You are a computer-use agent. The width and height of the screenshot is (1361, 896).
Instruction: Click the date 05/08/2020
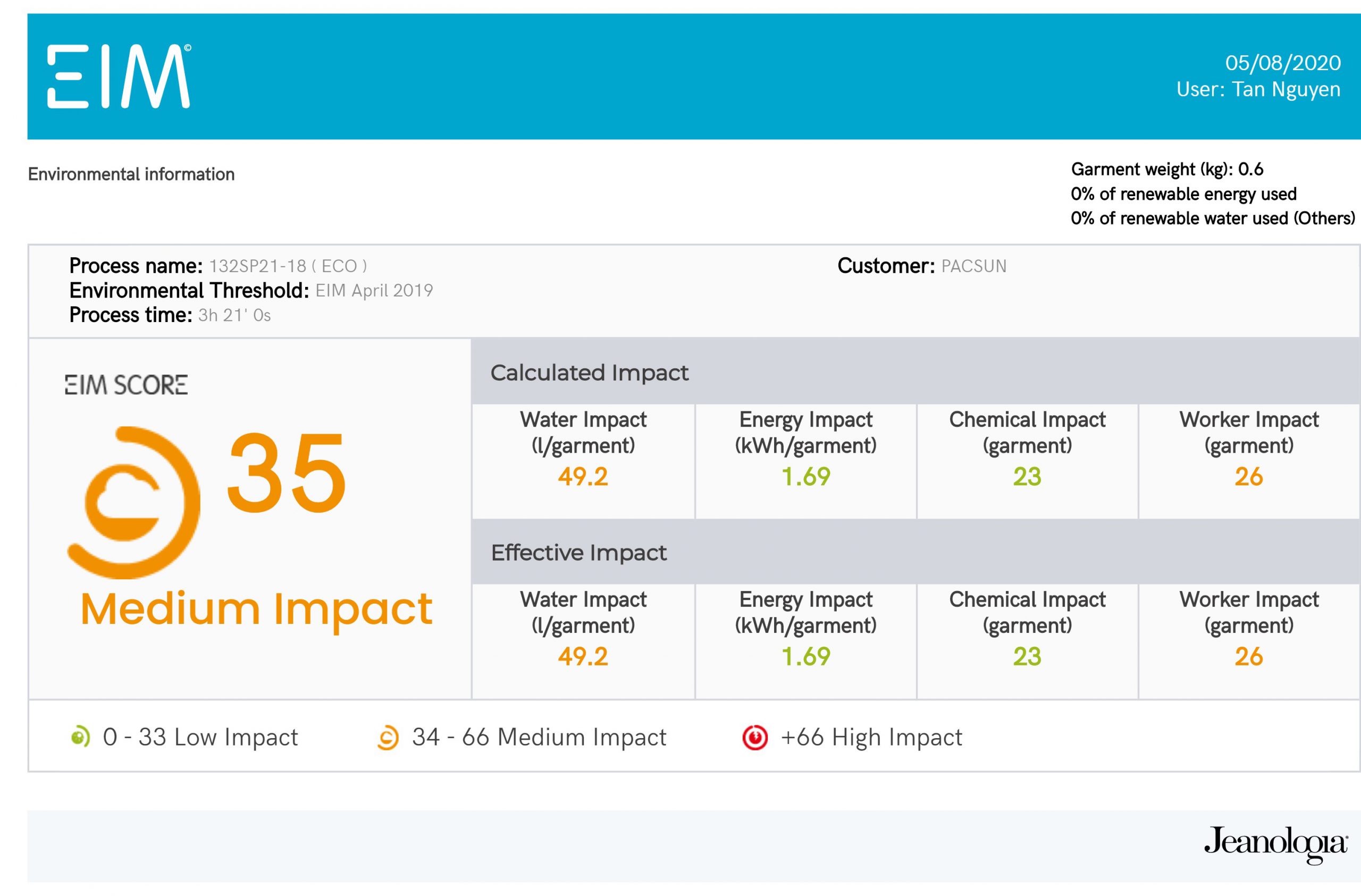point(1283,63)
